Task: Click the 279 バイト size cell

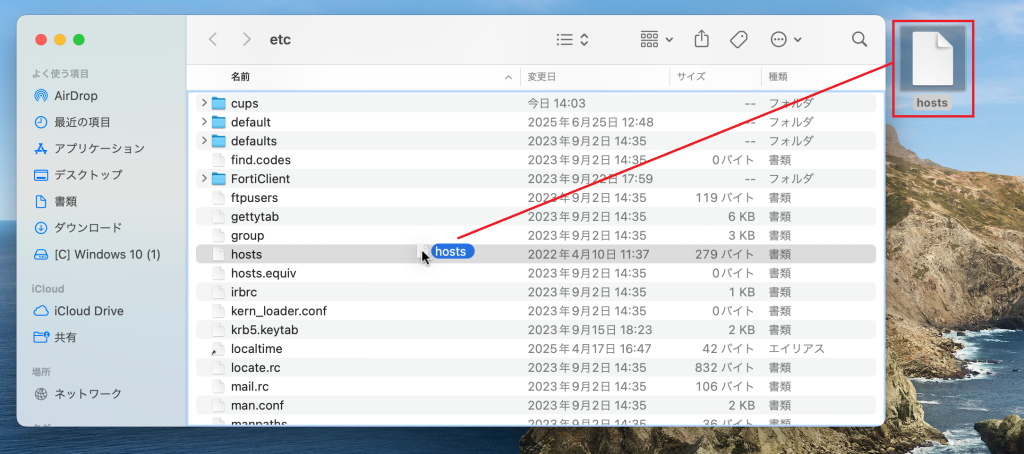Action: [725, 255]
